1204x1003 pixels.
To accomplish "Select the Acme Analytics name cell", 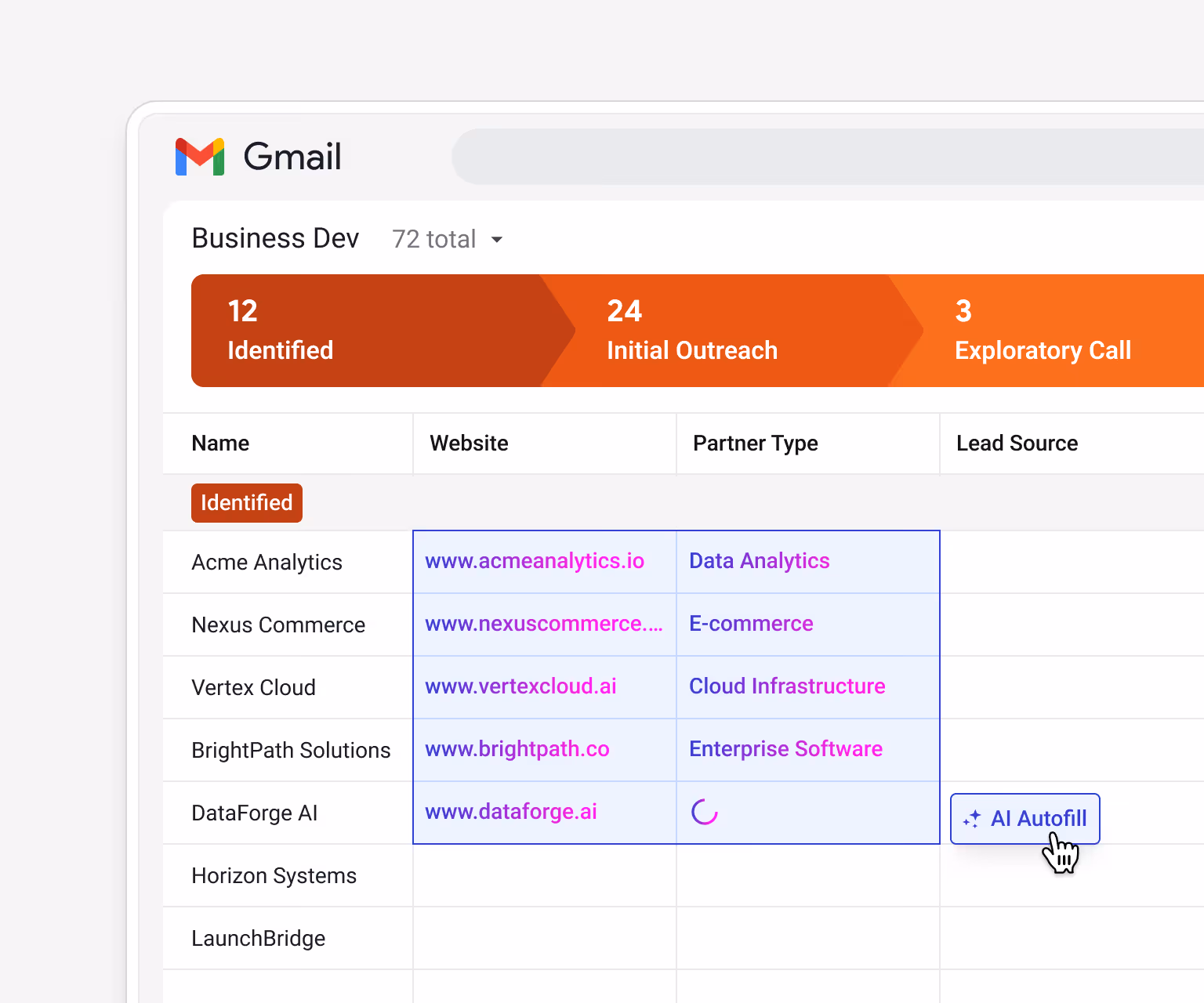I will pos(288,563).
